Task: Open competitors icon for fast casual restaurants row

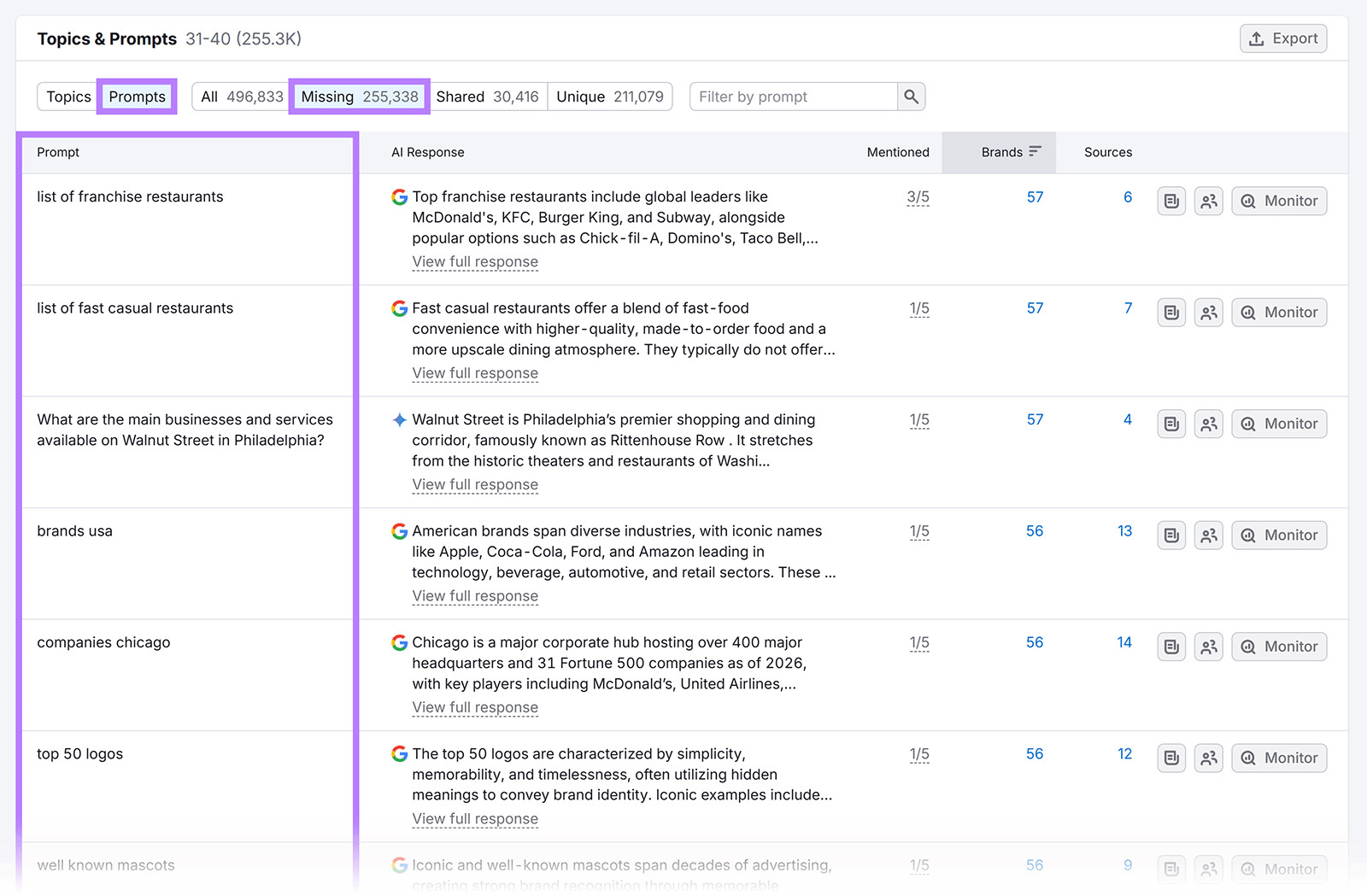Action: [1209, 313]
